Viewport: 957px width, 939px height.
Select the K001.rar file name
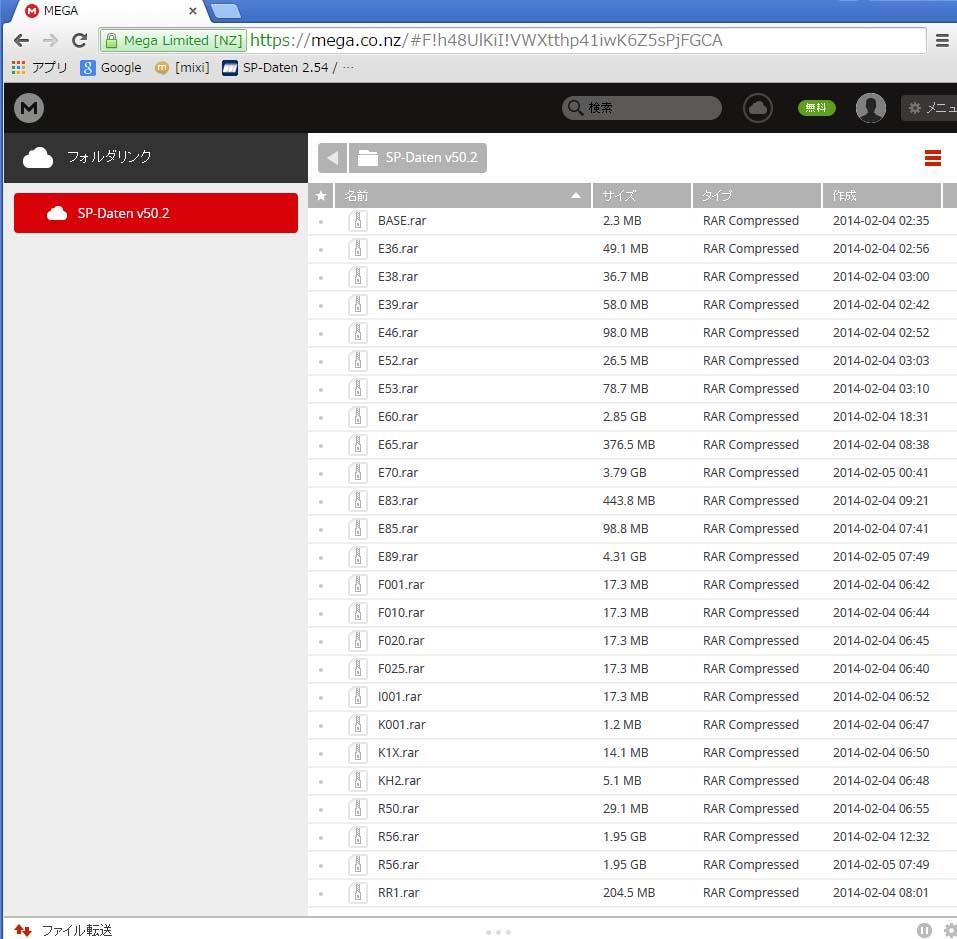pos(402,725)
